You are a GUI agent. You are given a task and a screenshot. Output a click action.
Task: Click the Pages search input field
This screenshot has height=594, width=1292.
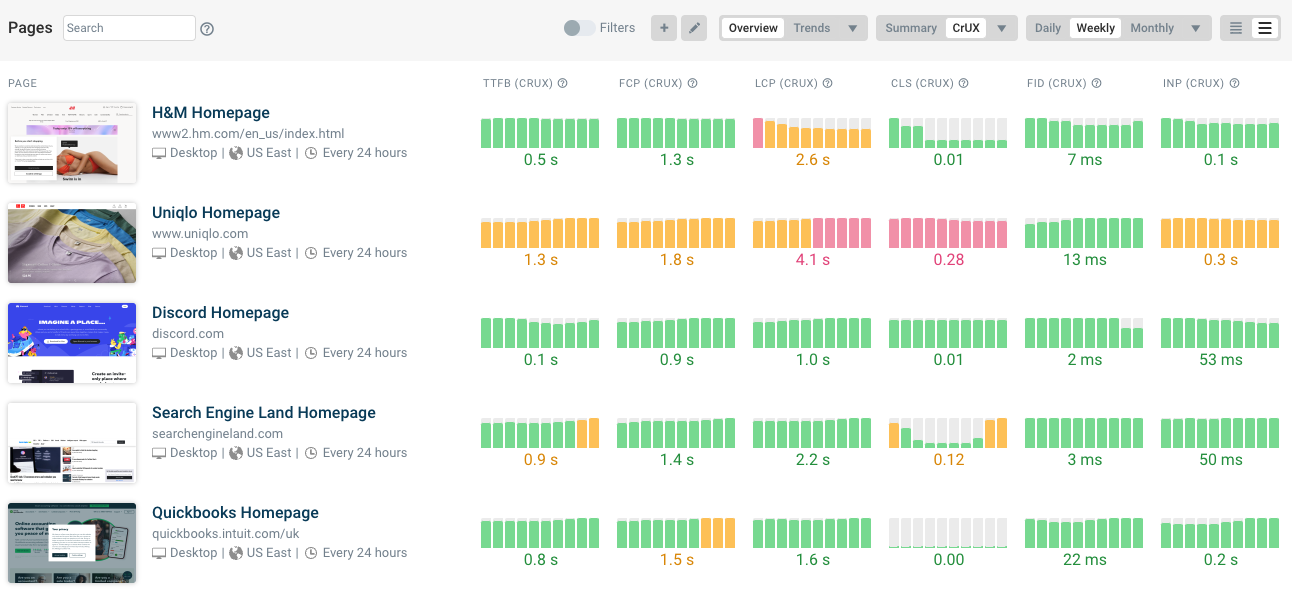click(x=130, y=28)
